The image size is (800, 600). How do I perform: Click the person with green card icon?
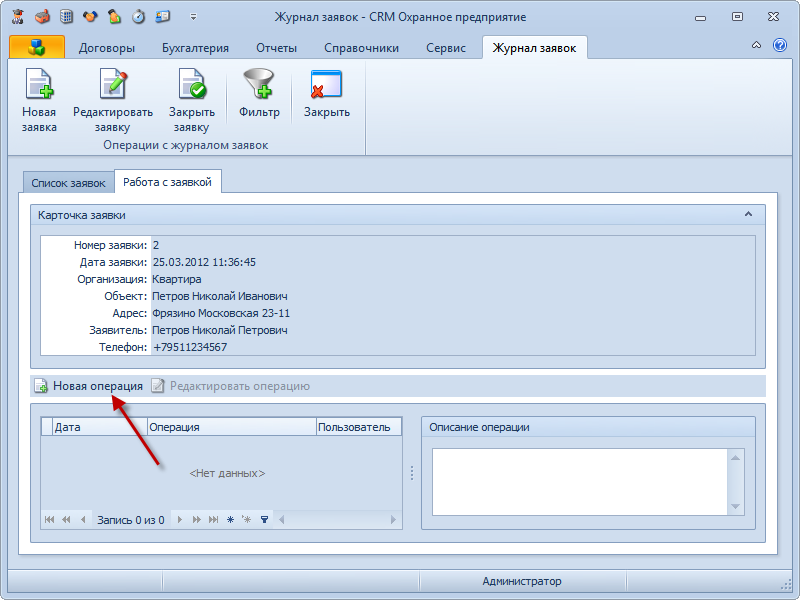tap(114, 16)
